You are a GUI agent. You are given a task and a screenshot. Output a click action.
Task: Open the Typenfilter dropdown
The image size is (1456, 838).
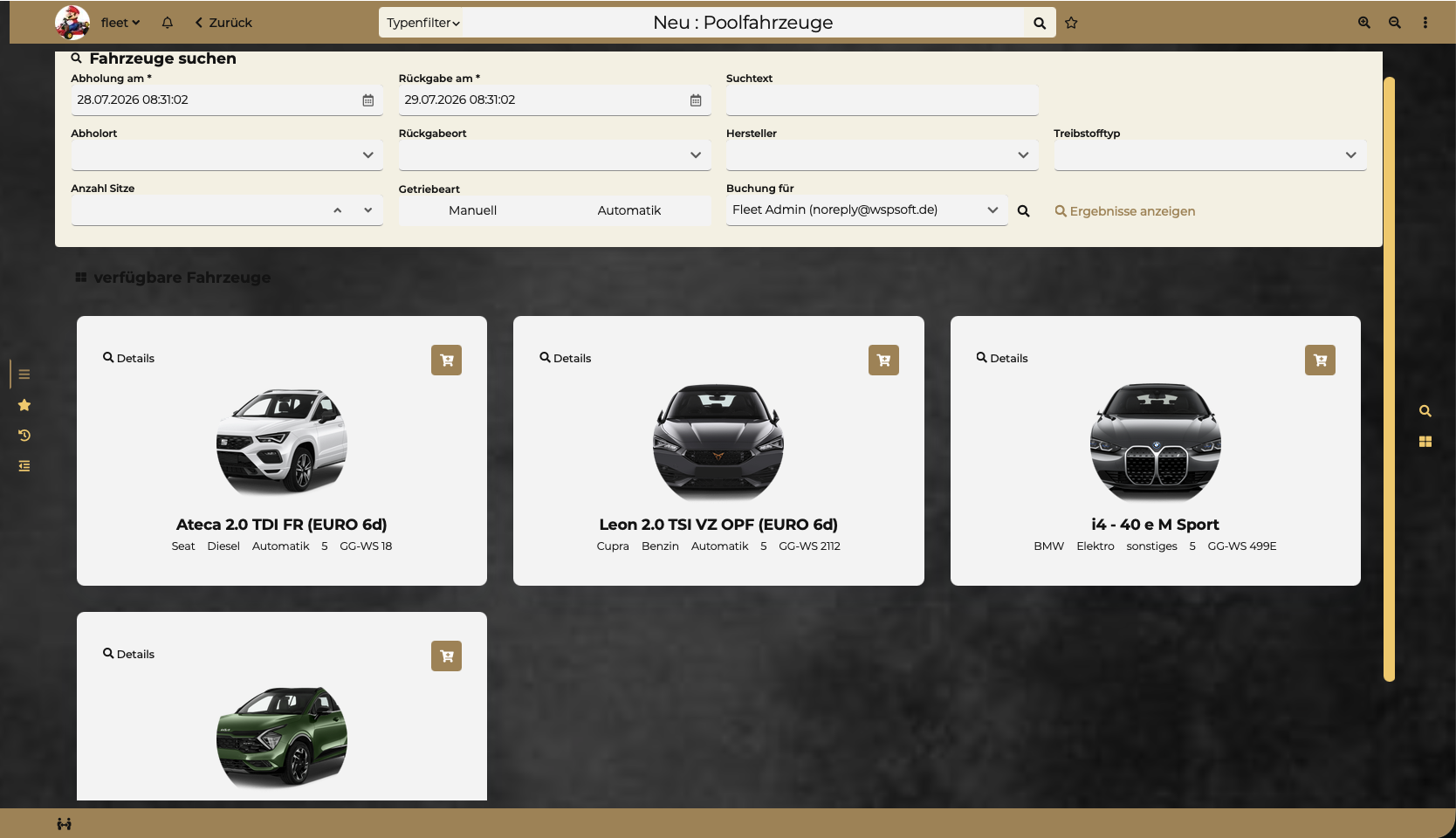pos(423,23)
